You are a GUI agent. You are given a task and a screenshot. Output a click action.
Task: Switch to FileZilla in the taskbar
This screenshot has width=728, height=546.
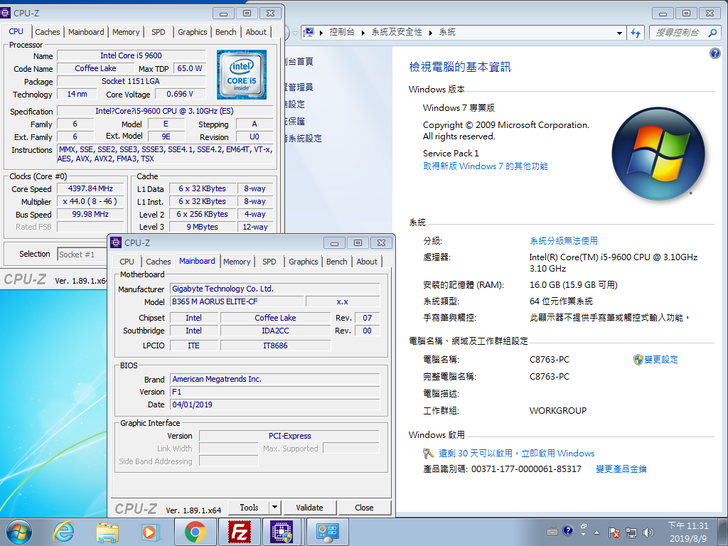240,531
